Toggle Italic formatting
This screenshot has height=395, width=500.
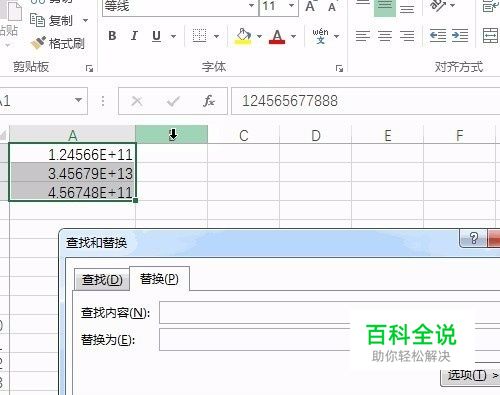pyautogui.click(x=134, y=36)
